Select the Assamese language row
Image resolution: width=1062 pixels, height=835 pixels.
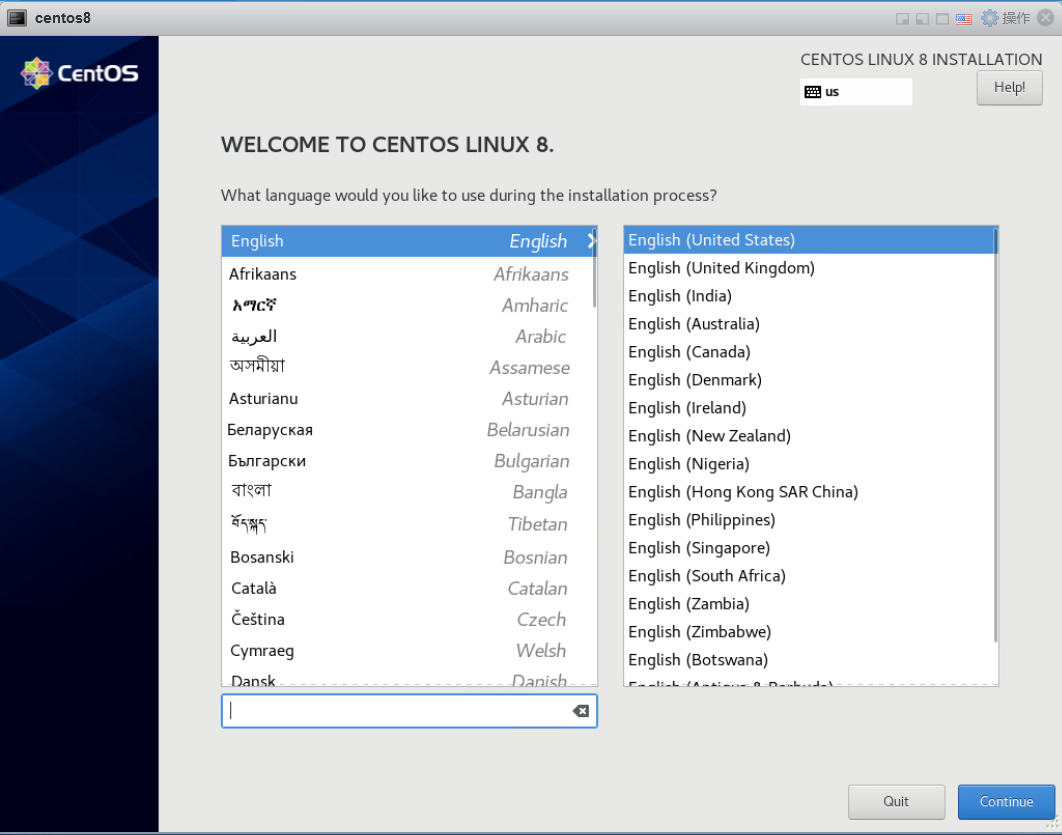click(409, 368)
